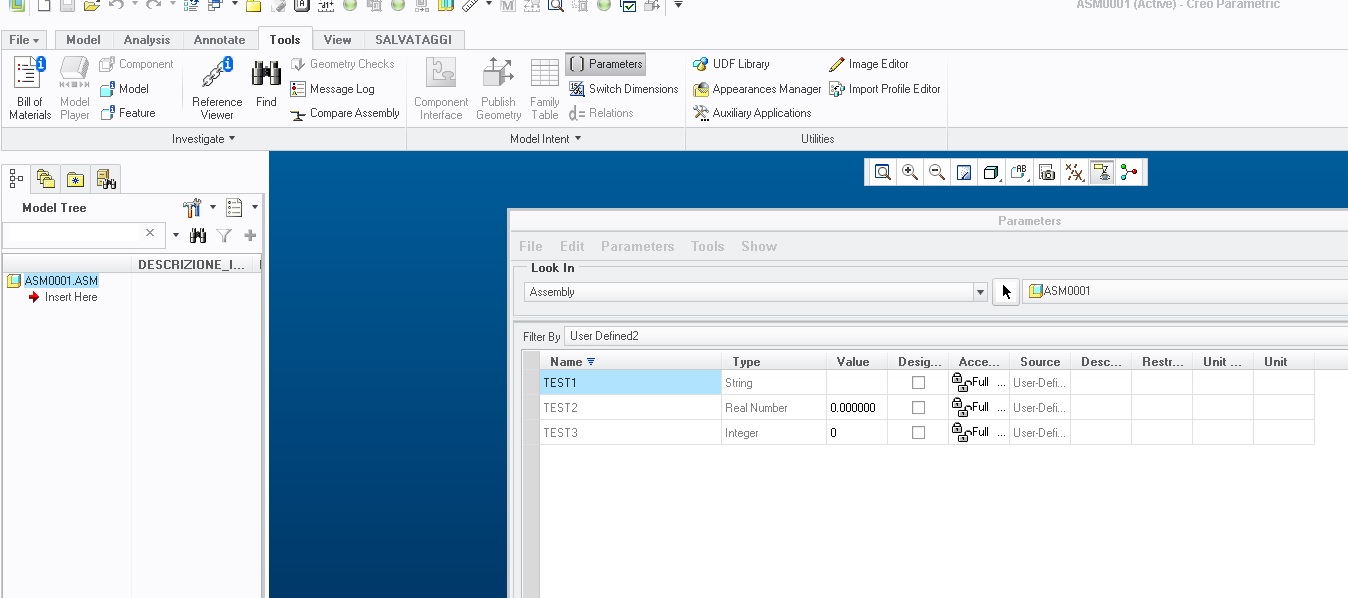
Task: Switch to the Analysis ribbon tab
Action: pyautogui.click(x=147, y=40)
